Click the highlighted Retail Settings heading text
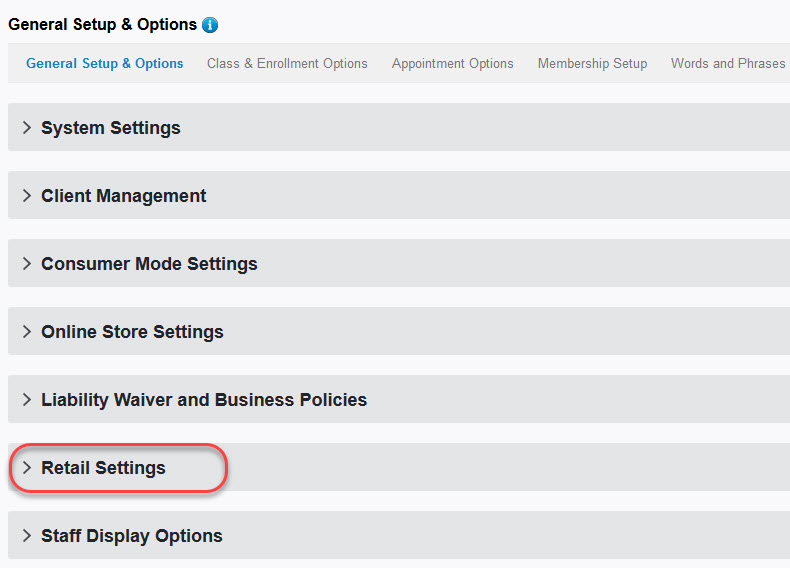Image resolution: width=790 pixels, height=568 pixels. 103,468
